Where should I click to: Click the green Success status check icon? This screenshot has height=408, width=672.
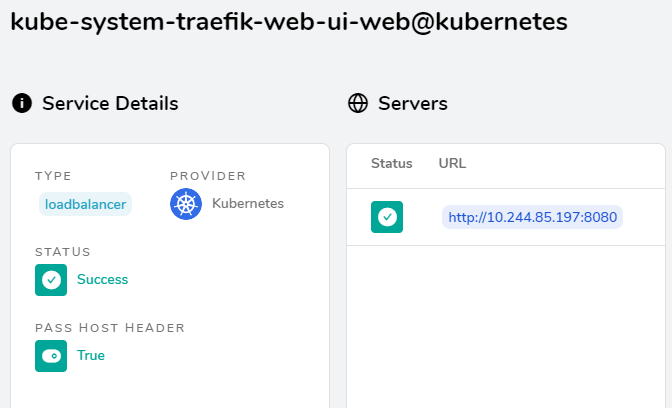click(51, 280)
